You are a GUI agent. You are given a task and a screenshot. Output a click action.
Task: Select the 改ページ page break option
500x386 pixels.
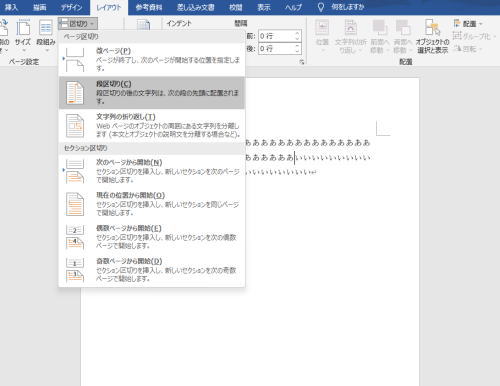(152, 59)
